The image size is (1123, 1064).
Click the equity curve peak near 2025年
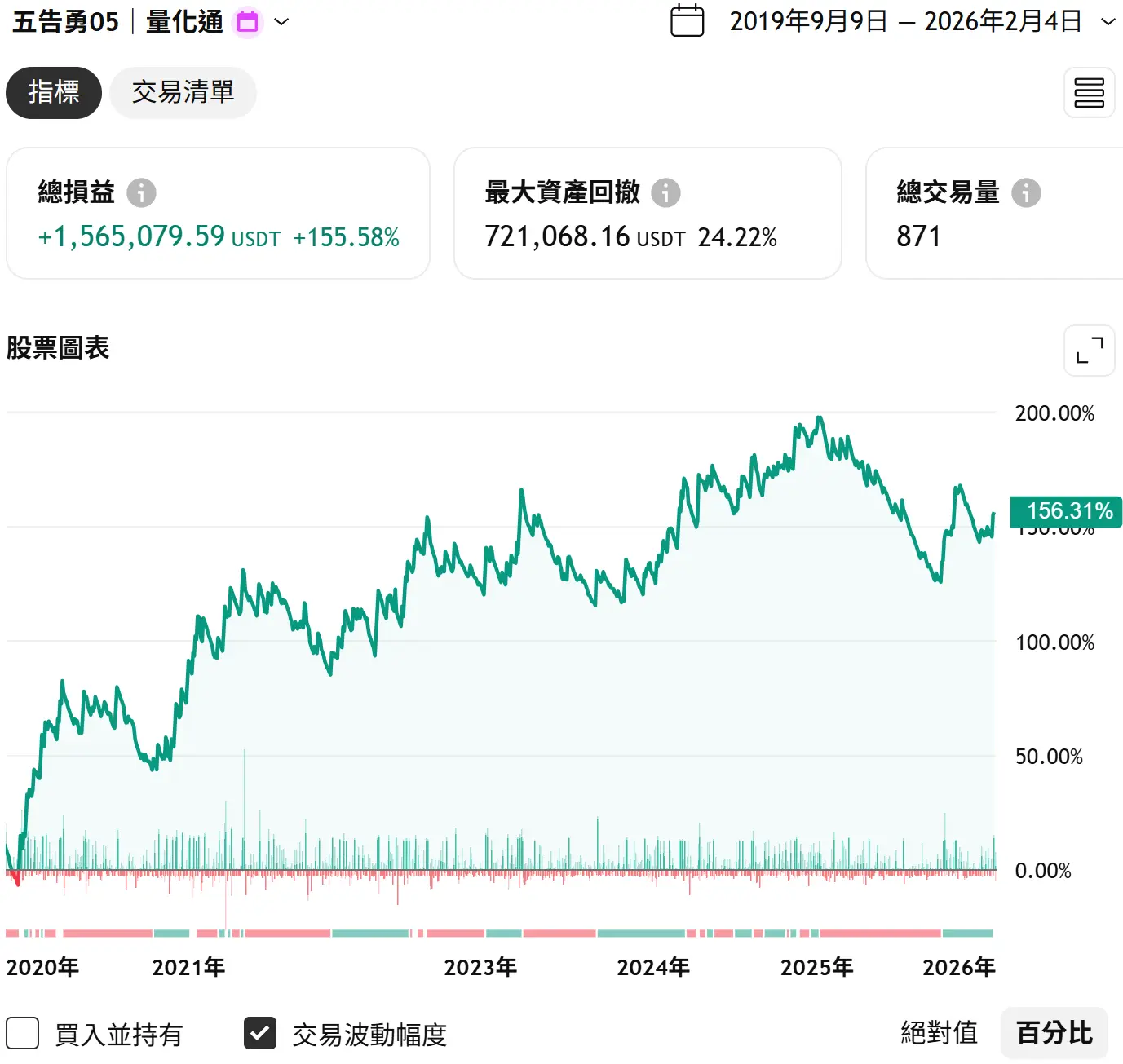[x=820, y=418]
